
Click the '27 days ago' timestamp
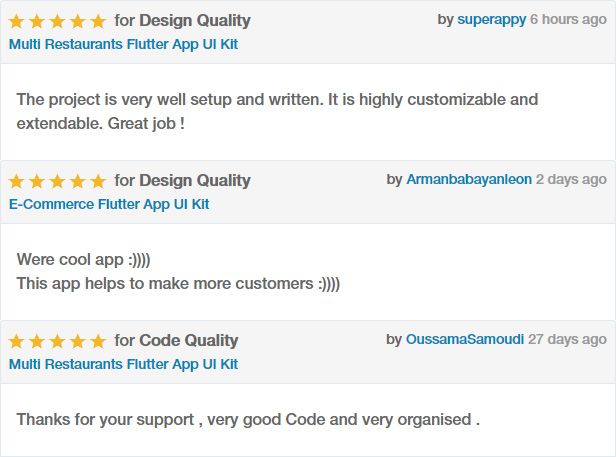[x=568, y=339]
